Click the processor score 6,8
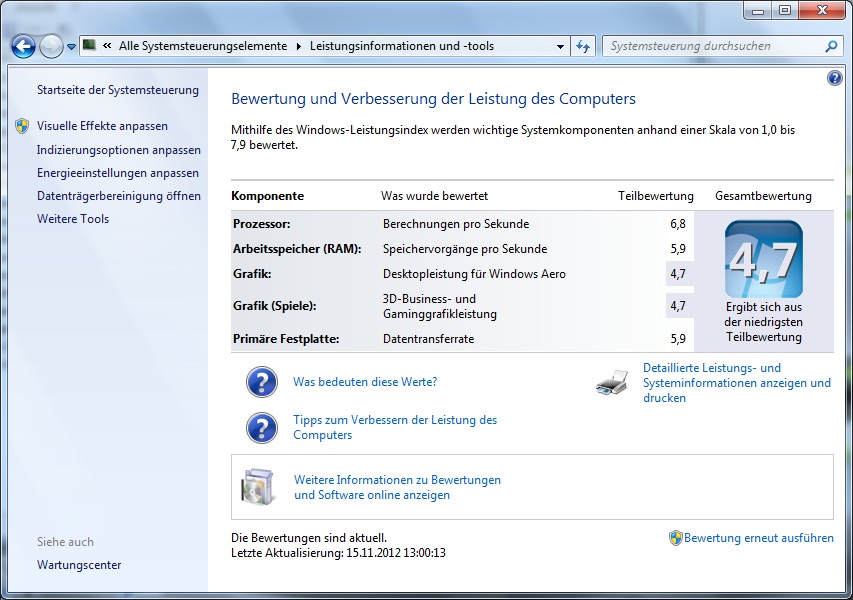The height and width of the screenshot is (600, 853). 678,224
